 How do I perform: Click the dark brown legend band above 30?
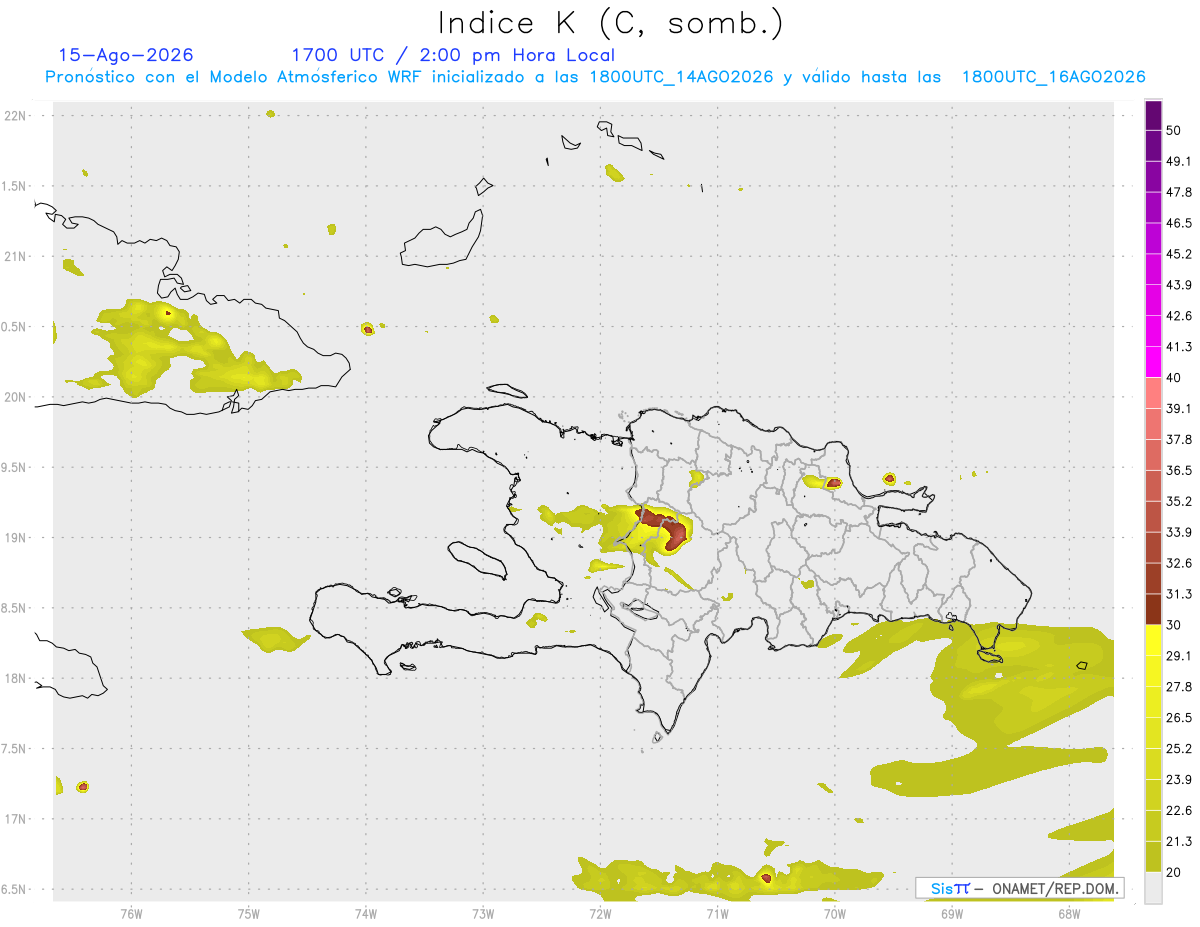click(x=1154, y=609)
